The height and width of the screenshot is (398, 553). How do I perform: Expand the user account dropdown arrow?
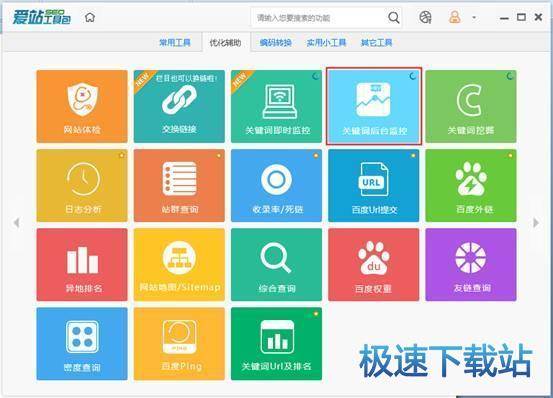(474, 17)
